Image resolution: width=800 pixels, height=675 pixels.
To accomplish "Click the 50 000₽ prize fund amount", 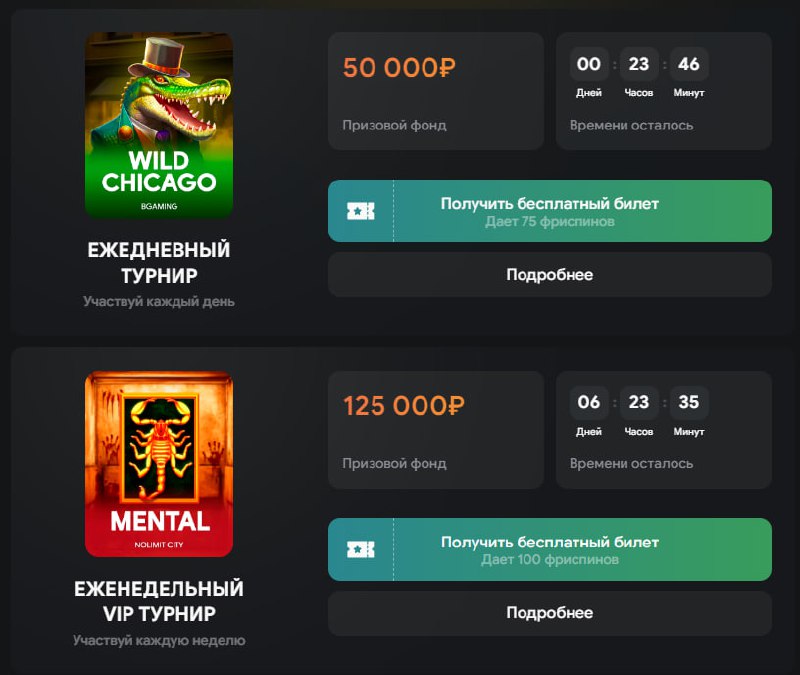I will tap(399, 68).
